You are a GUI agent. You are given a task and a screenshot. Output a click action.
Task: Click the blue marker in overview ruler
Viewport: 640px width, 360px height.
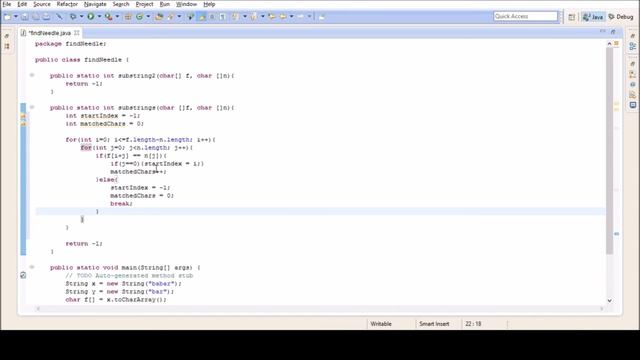[x=616, y=234]
